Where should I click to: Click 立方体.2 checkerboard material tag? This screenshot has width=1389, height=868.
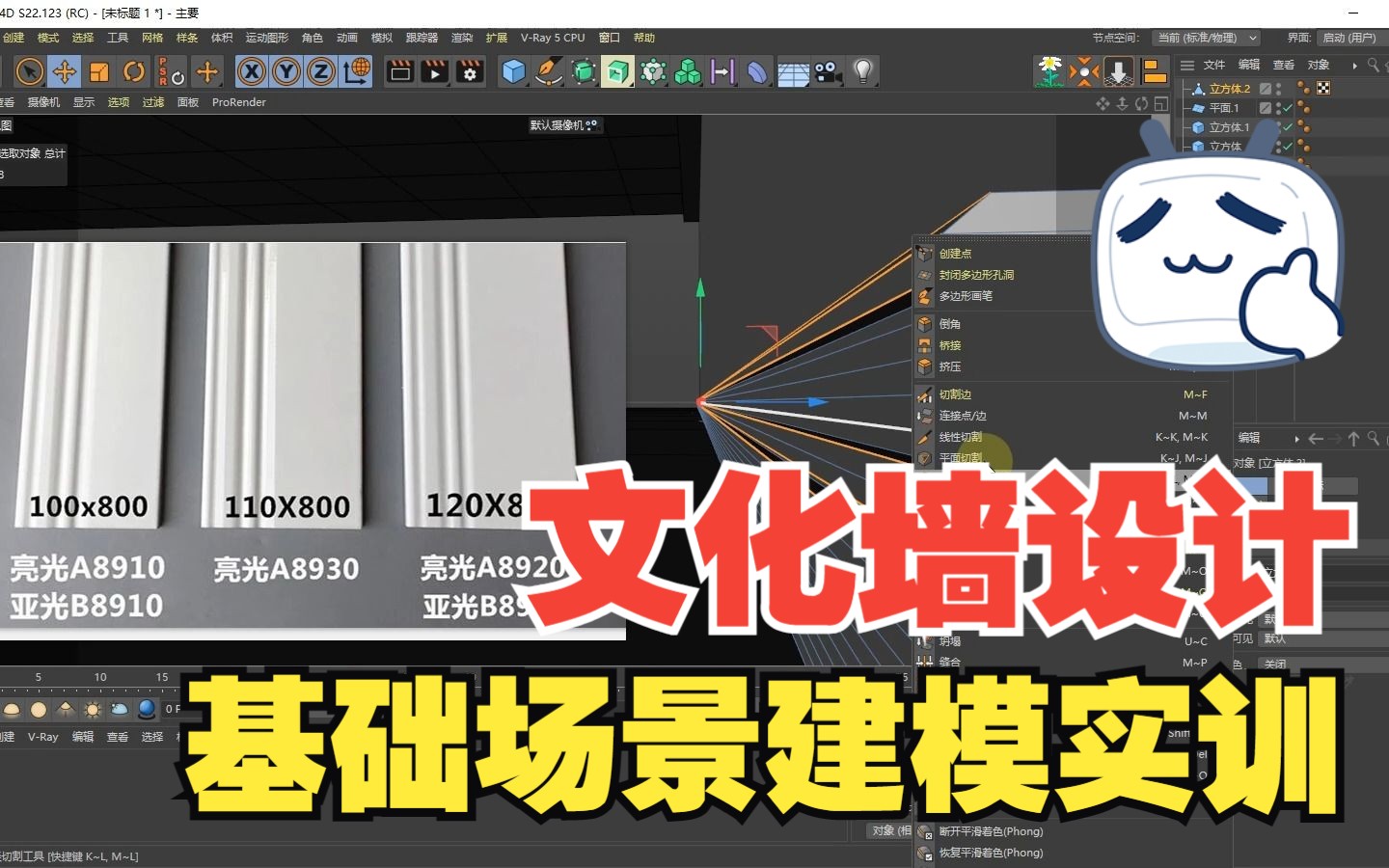(x=1323, y=89)
